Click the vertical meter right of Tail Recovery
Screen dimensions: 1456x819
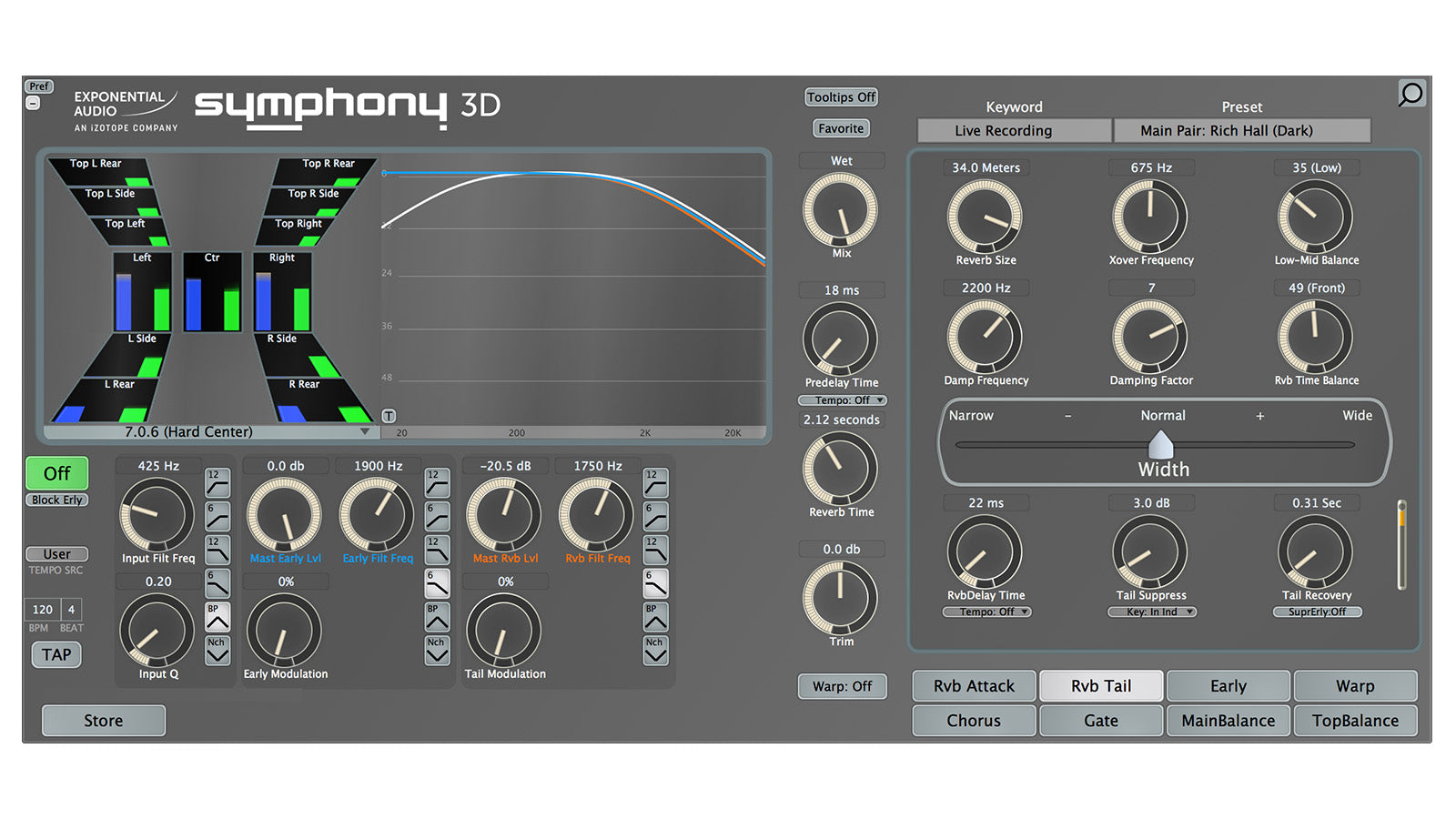click(1402, 544)
